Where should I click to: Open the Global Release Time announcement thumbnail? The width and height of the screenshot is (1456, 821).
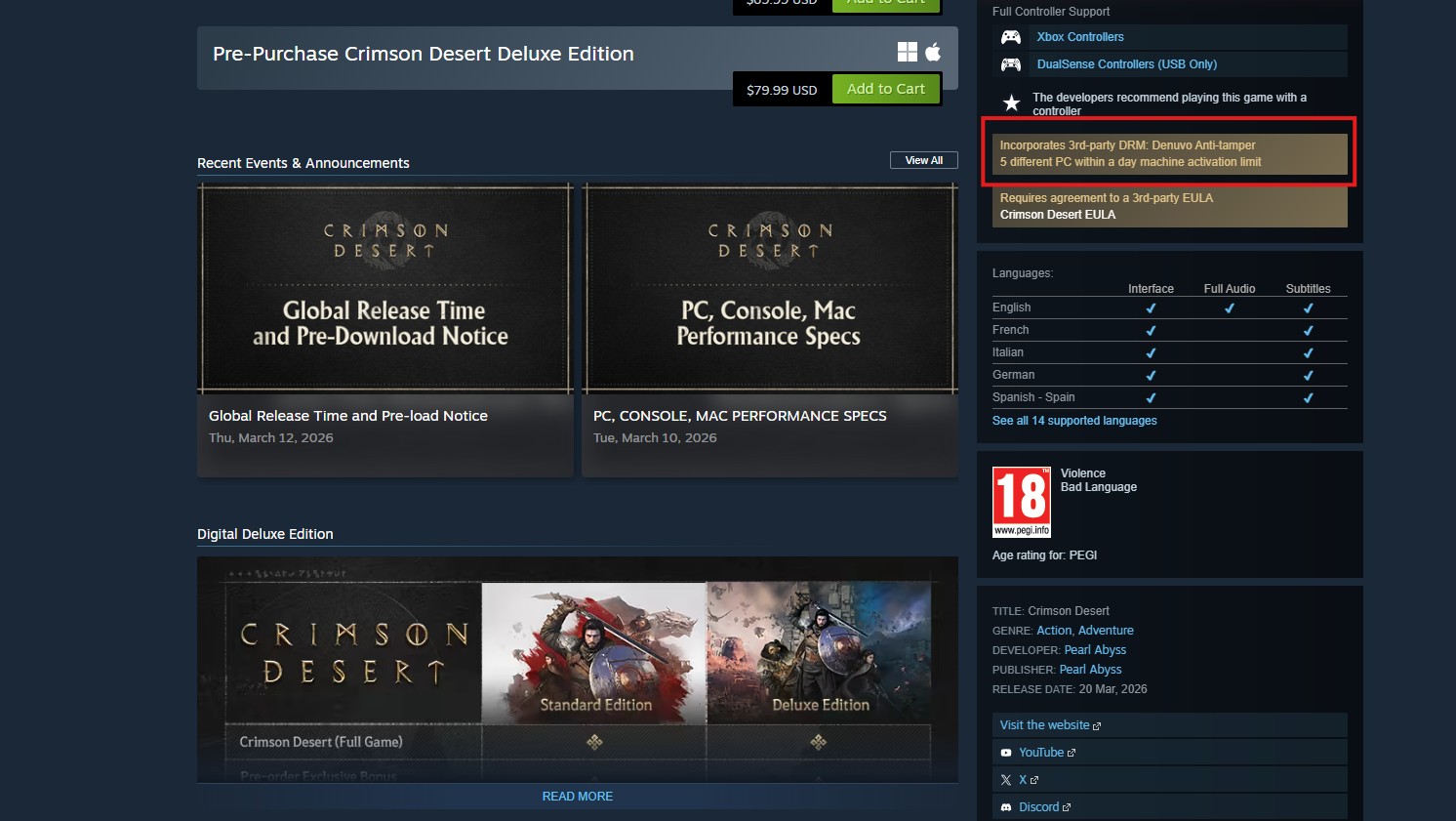pos(384,288)
